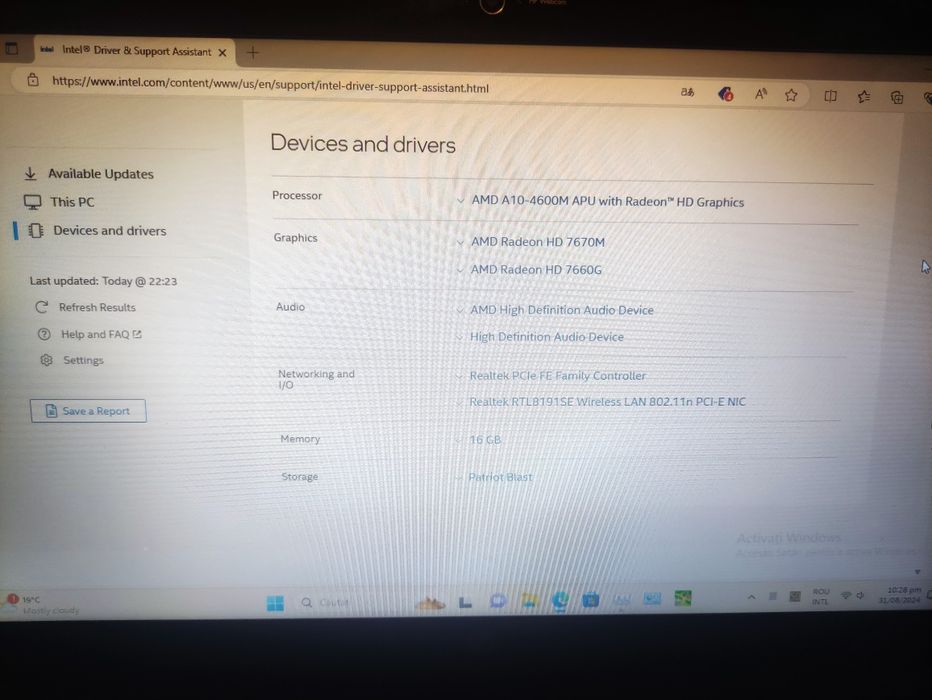
Task: Click Microsoft Edge icon on the taskbar
Action: tap(560, 601)
